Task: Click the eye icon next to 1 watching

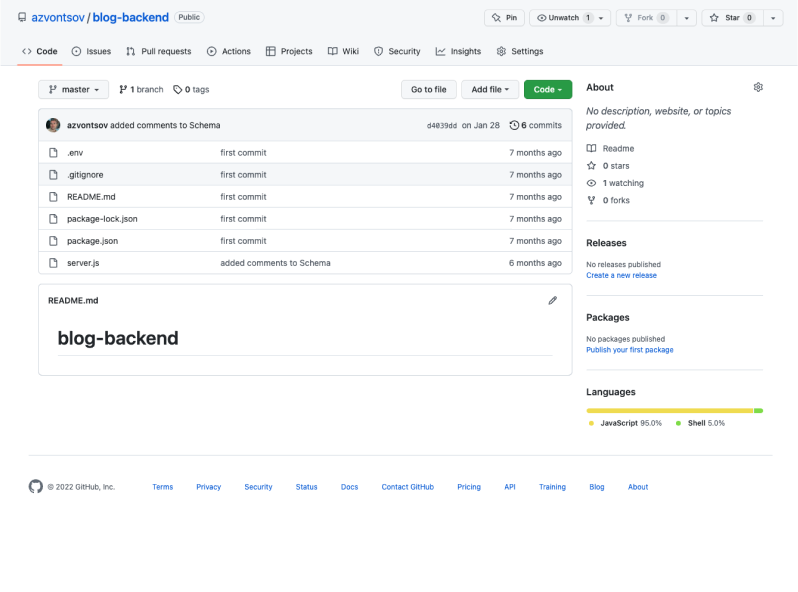Action: click(591, 183)
